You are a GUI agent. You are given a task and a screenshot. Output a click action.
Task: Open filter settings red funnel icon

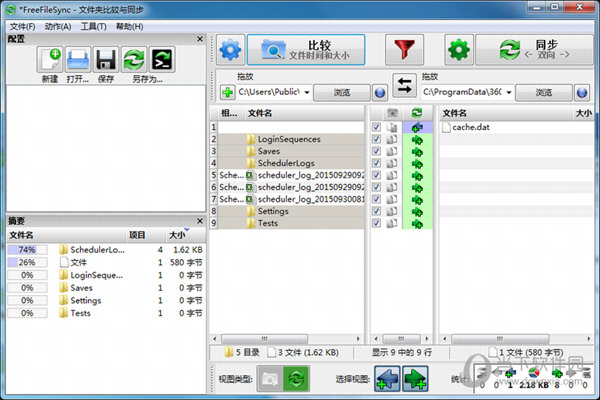[x=404, y=50]
